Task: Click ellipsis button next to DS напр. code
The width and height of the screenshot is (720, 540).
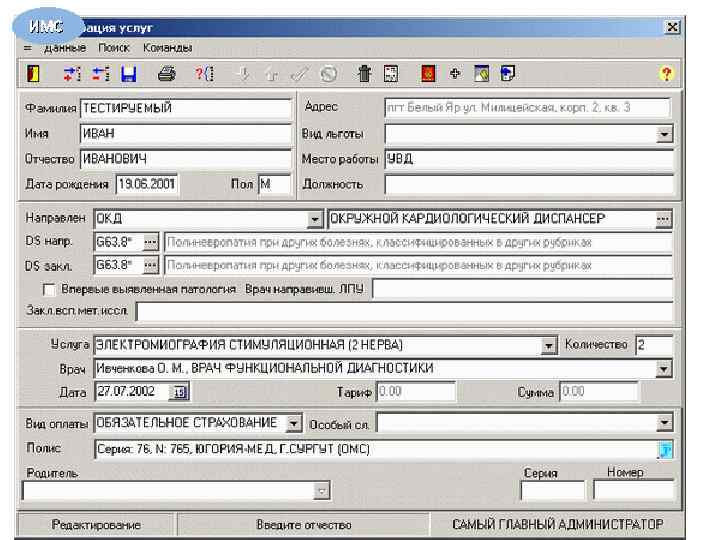Action: (150, 242)
